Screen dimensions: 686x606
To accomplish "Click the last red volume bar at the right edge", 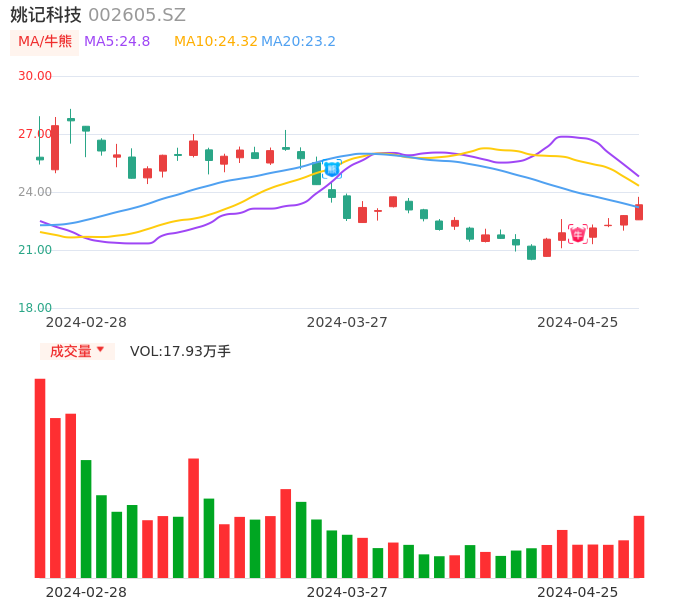I will coord(639,547).
